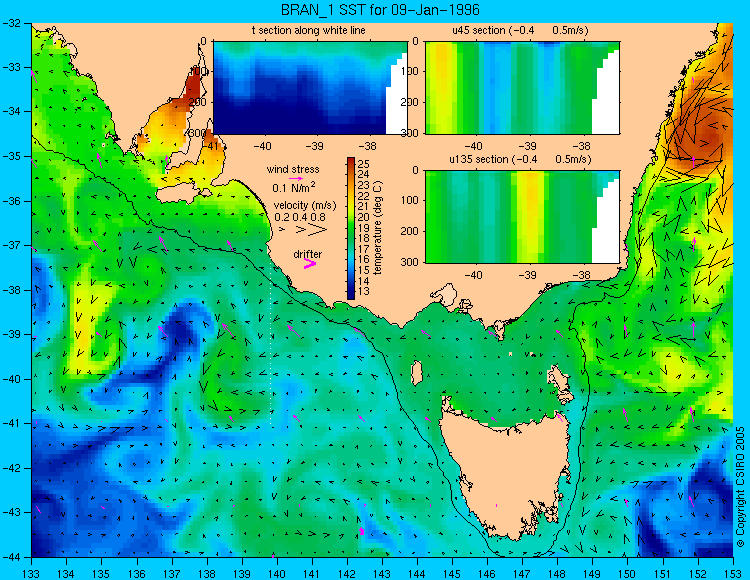750x580 pixels.
Task: Click the -39 label under u135 section plot
Action: point(529,275)
